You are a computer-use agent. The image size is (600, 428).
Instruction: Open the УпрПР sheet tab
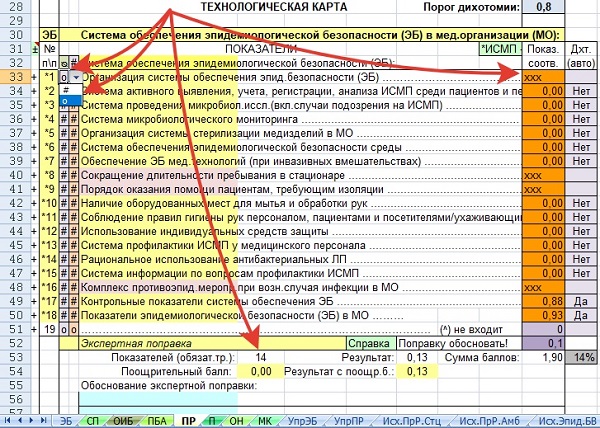click(349, 421)
